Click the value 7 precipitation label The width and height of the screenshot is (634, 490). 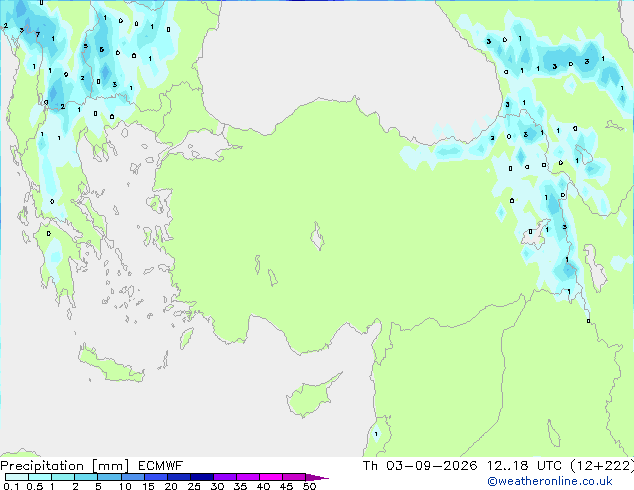pos(38,35)
